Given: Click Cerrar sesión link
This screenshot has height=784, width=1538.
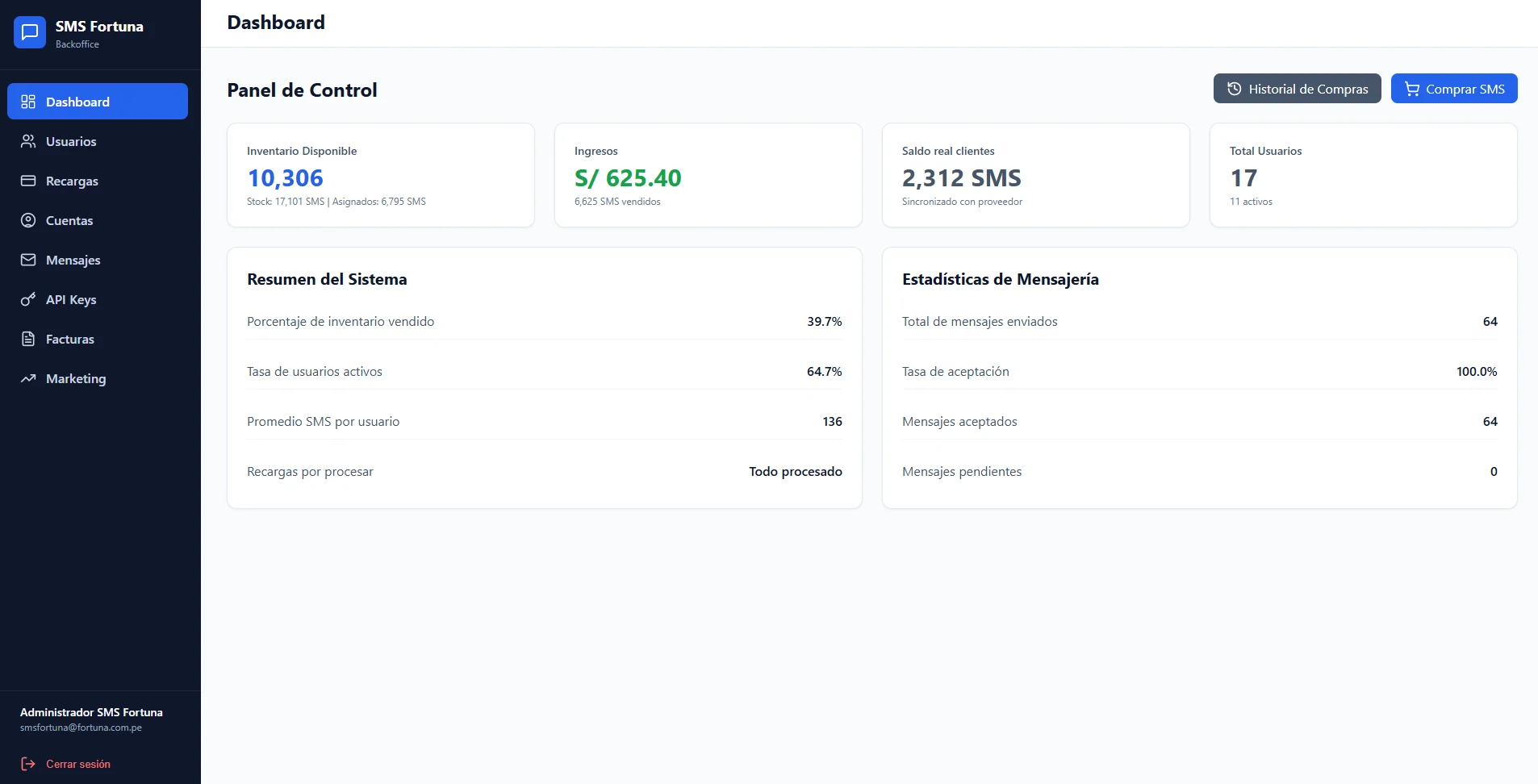Looking at the screenshot, I should (78, 764).
